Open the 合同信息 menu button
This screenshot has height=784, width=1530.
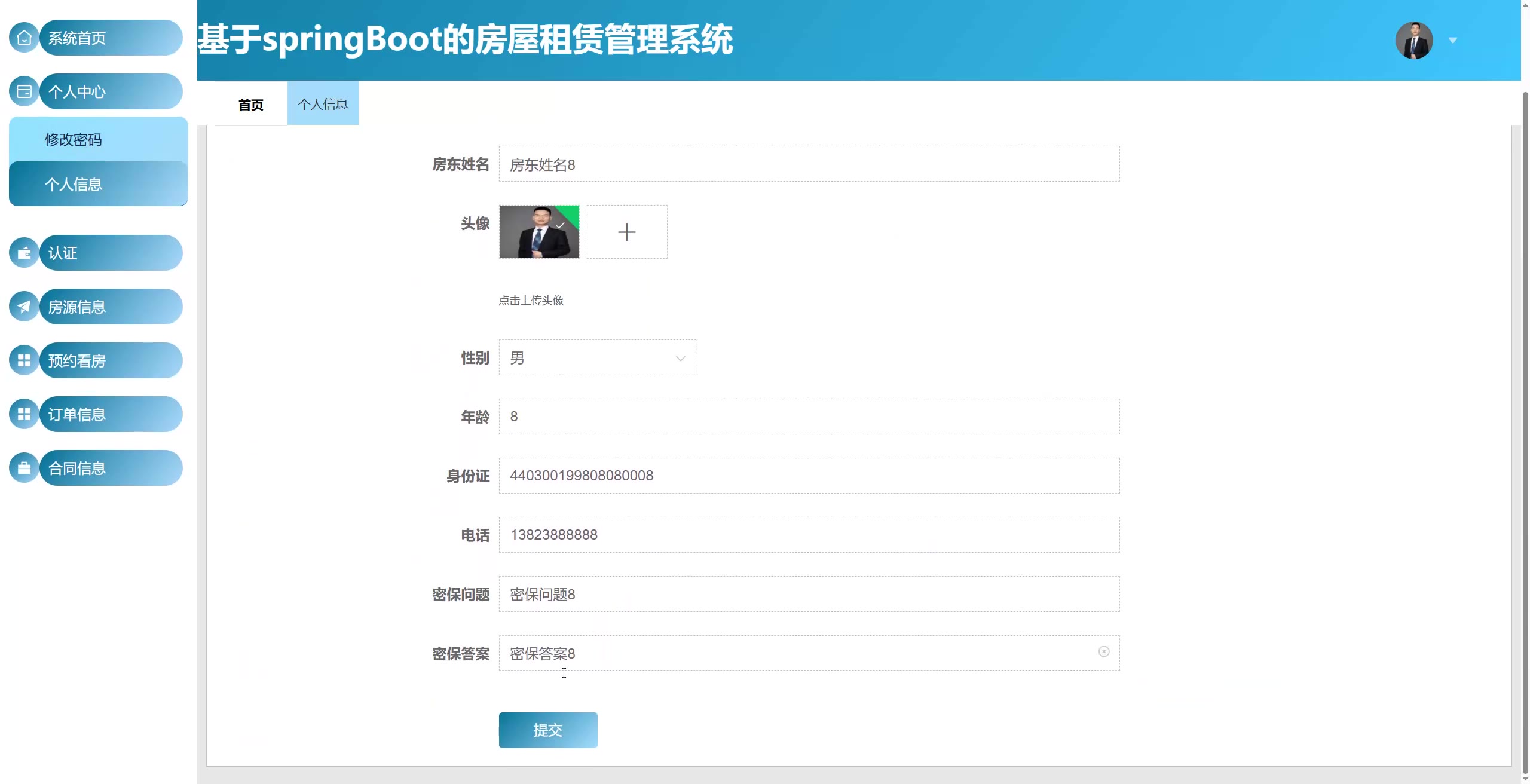(111, 468)
